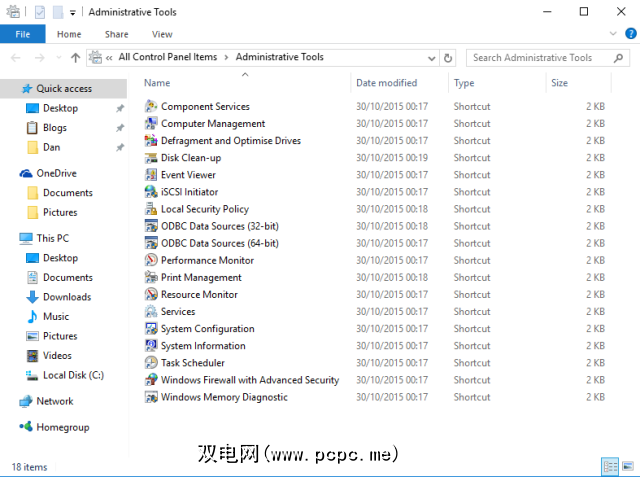Select the Task Scheduler clock icon
The image size is (640, 477).
151,363
